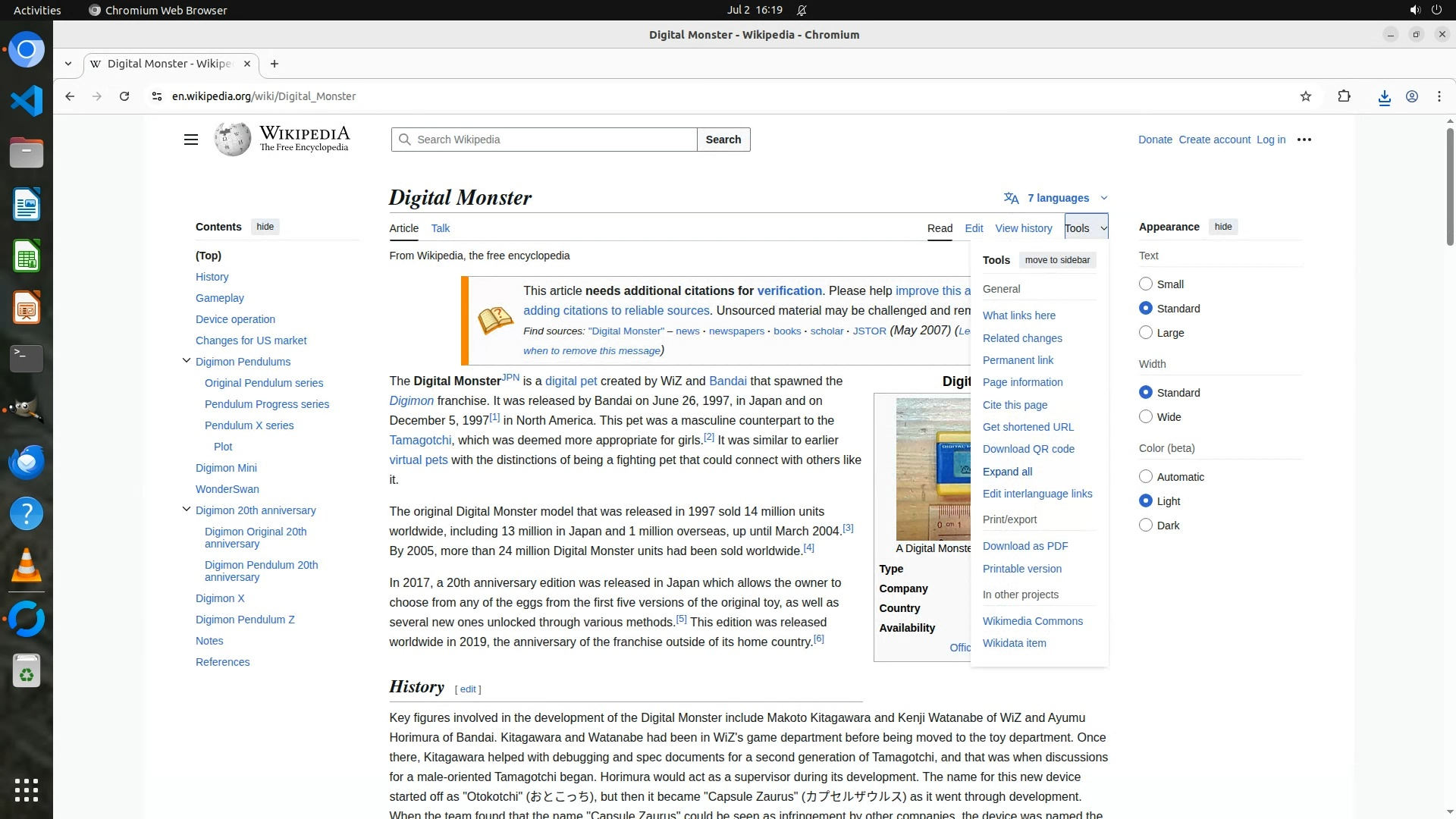Switch to the Talk tab

pyautogui.click(x=440, y=228)
